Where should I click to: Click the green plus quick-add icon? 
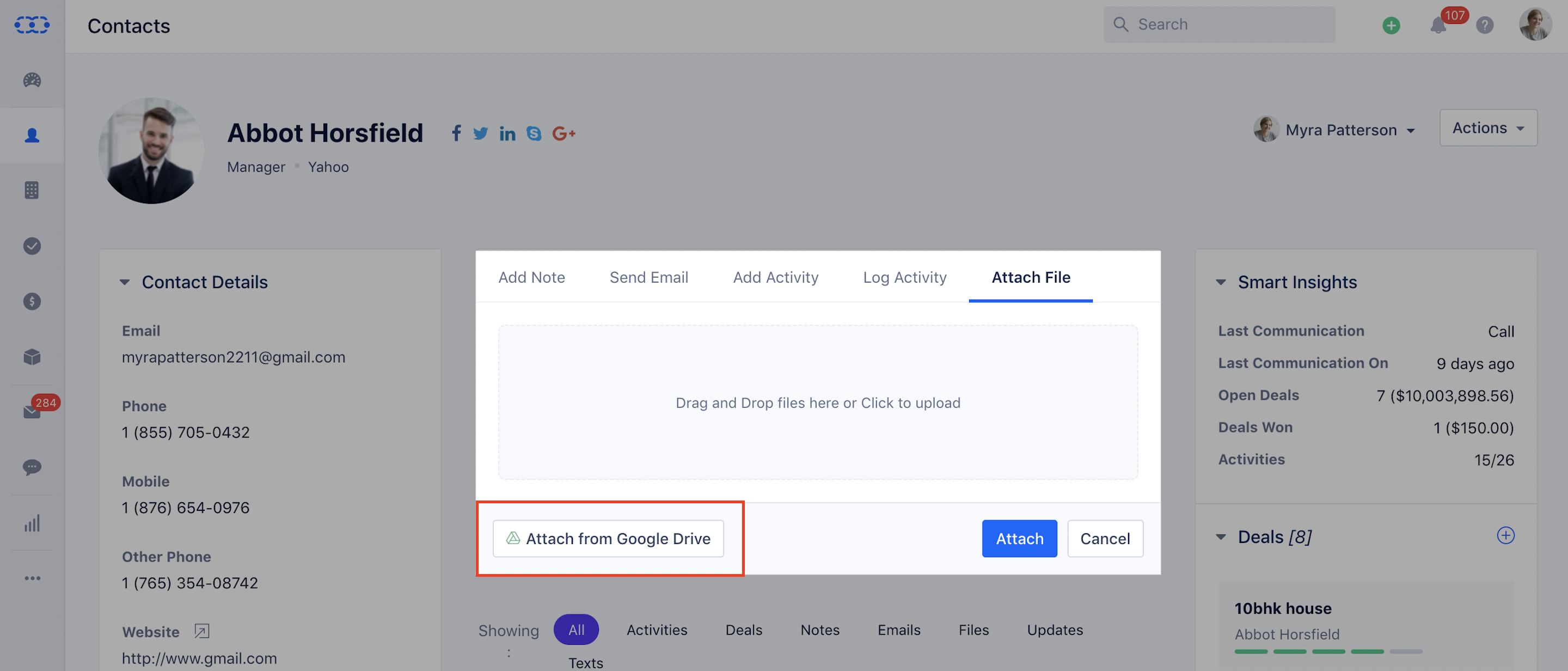tap(1391, 26)
